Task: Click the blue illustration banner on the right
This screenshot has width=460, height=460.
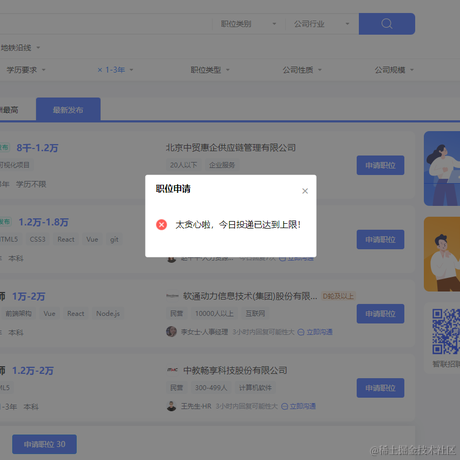Action: 442,169
